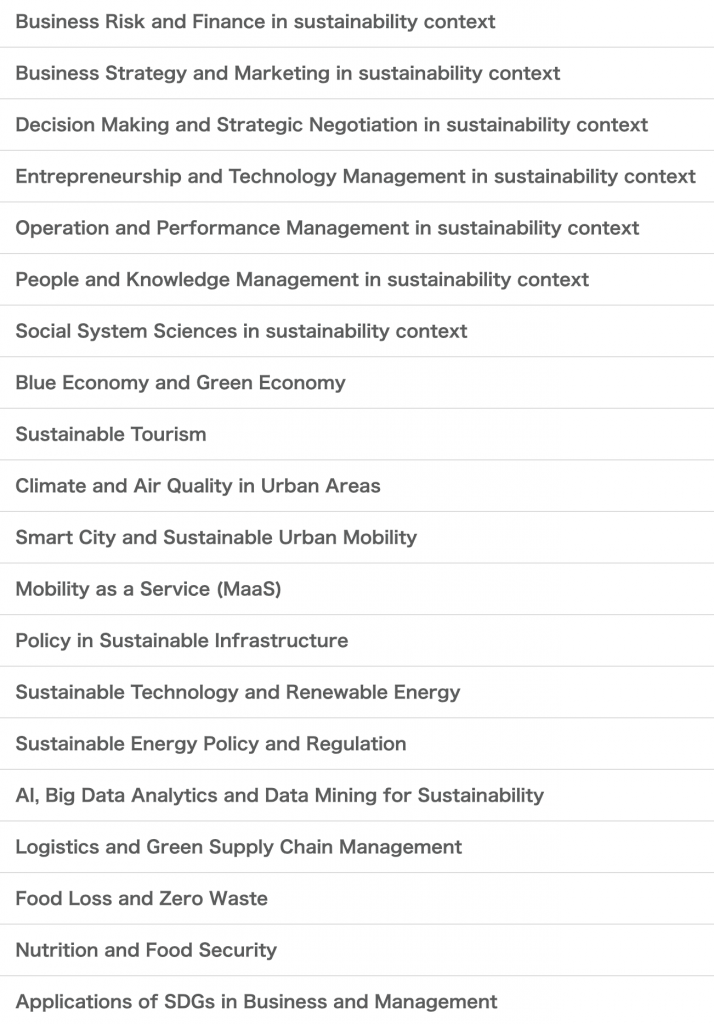714x1024 pixels.
Task: Open Applications of SDGs in Business entry
Action: [357, 1000]
